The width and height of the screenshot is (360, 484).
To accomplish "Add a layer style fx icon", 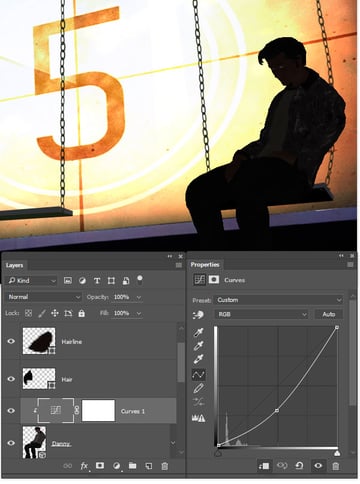I will [84, 466].
